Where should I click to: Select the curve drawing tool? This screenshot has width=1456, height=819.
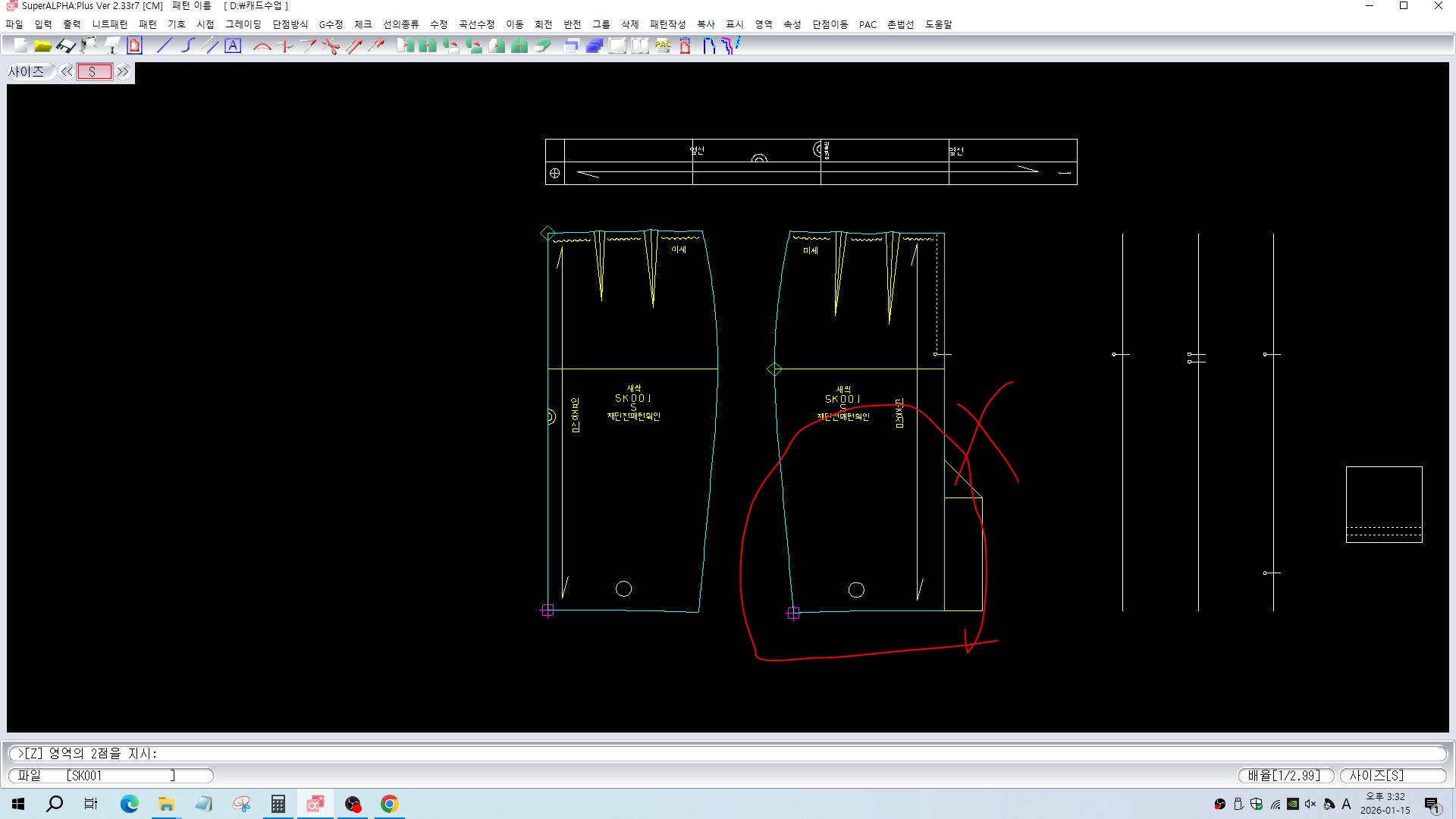pos(187,46)
